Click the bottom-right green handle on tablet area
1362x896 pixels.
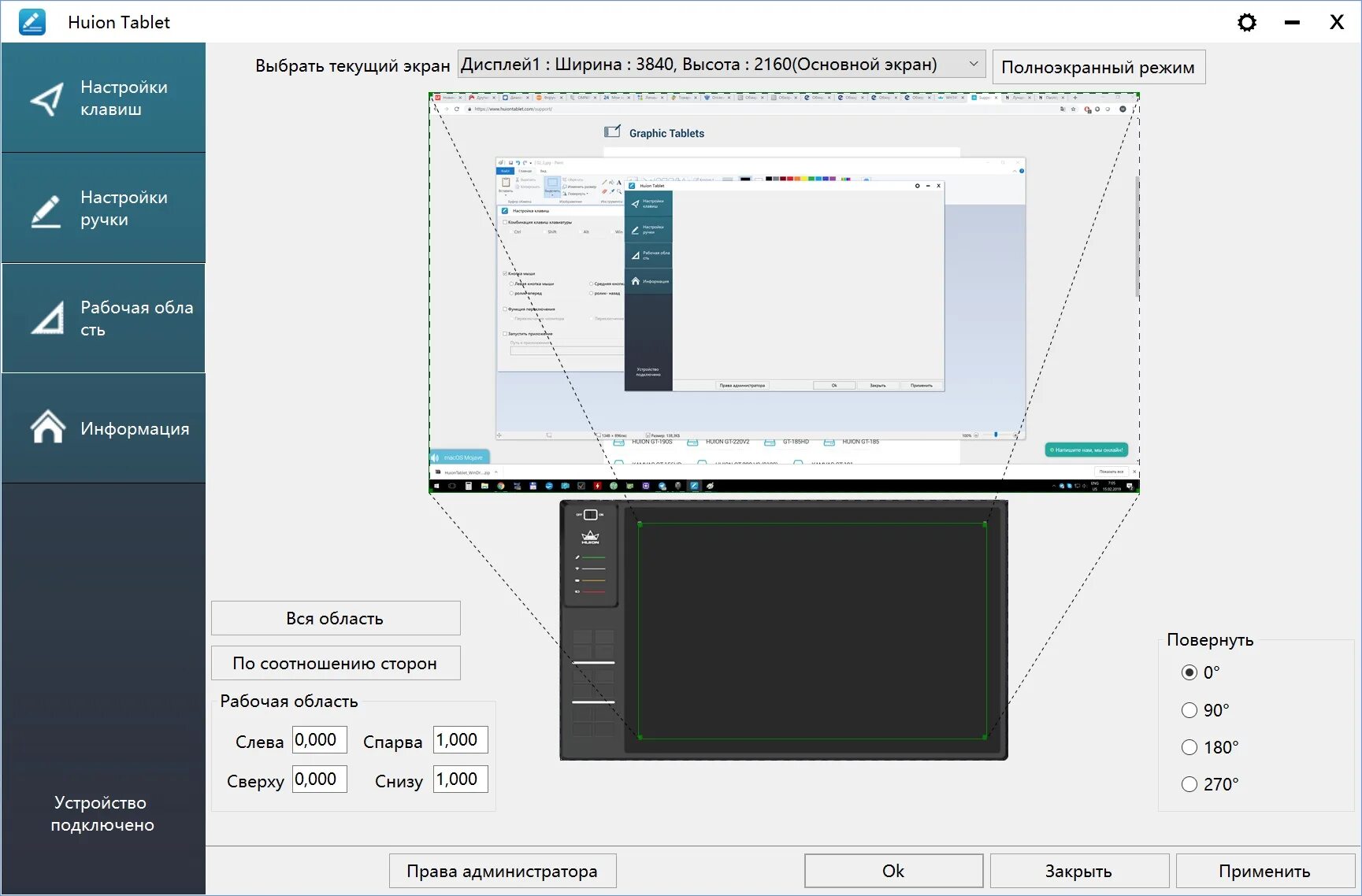985,737
